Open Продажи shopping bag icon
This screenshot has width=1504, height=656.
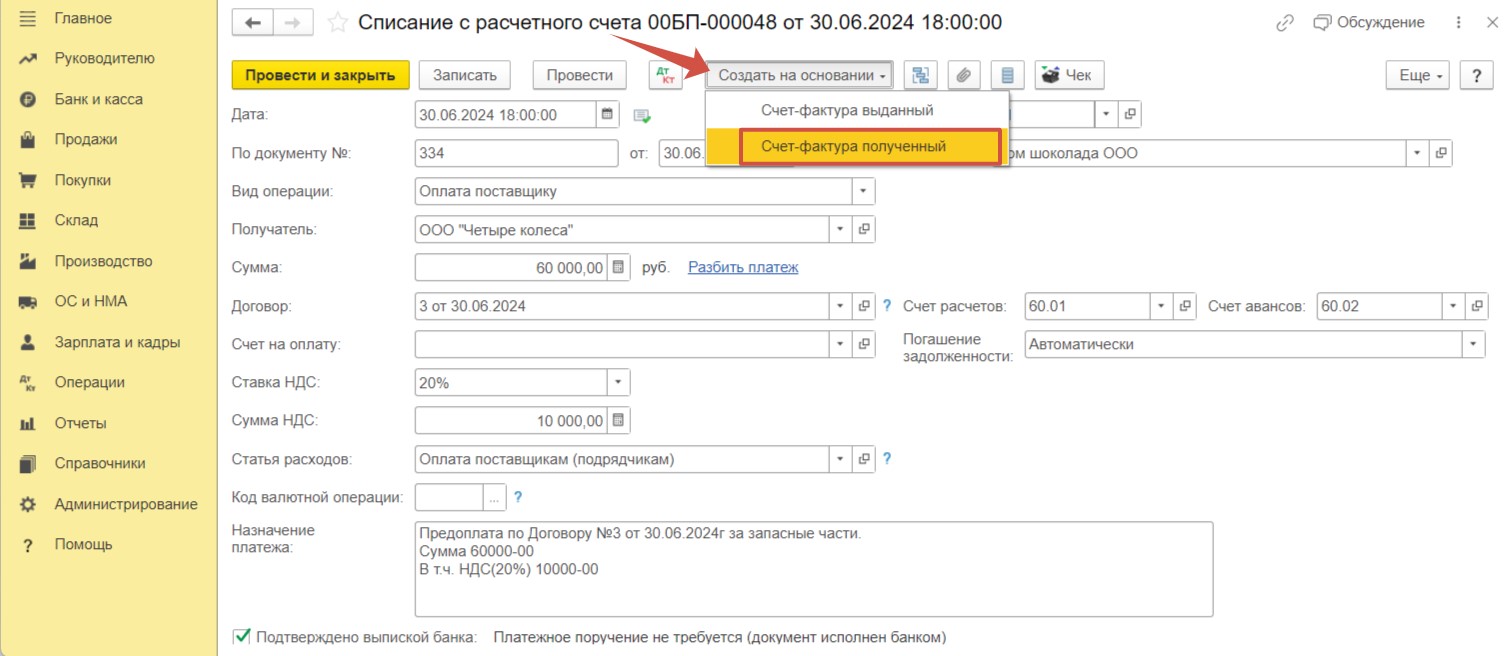[28, 140]
